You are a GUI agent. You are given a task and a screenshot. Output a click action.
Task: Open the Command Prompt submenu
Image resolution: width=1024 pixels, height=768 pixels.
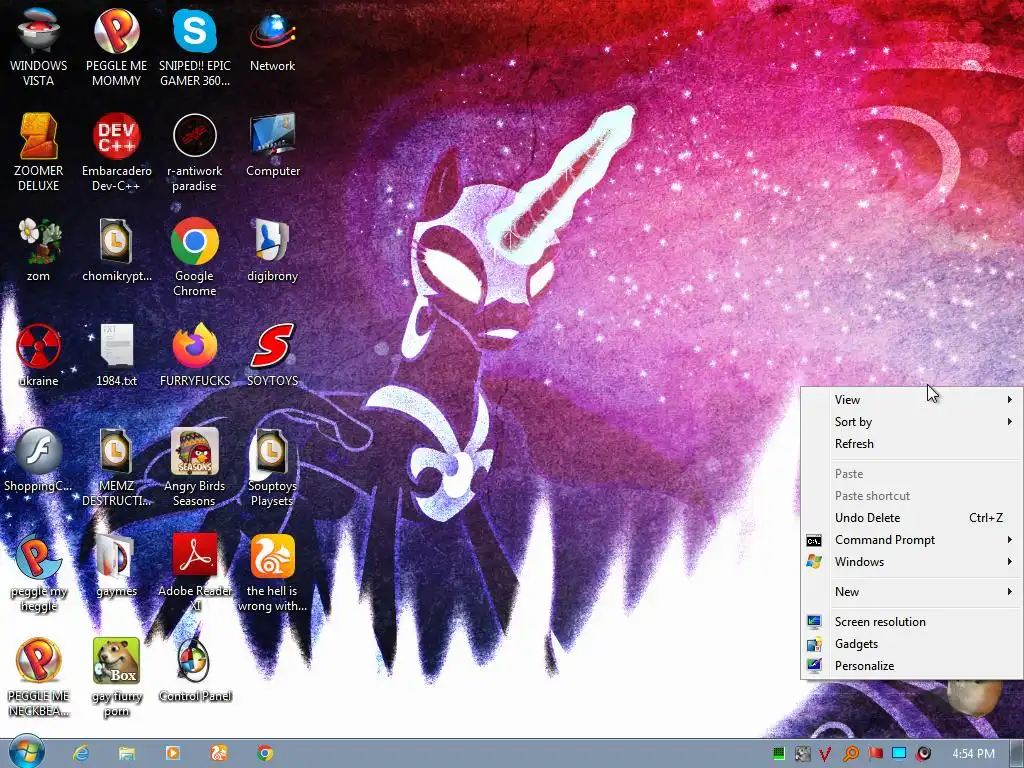(912, 539)
